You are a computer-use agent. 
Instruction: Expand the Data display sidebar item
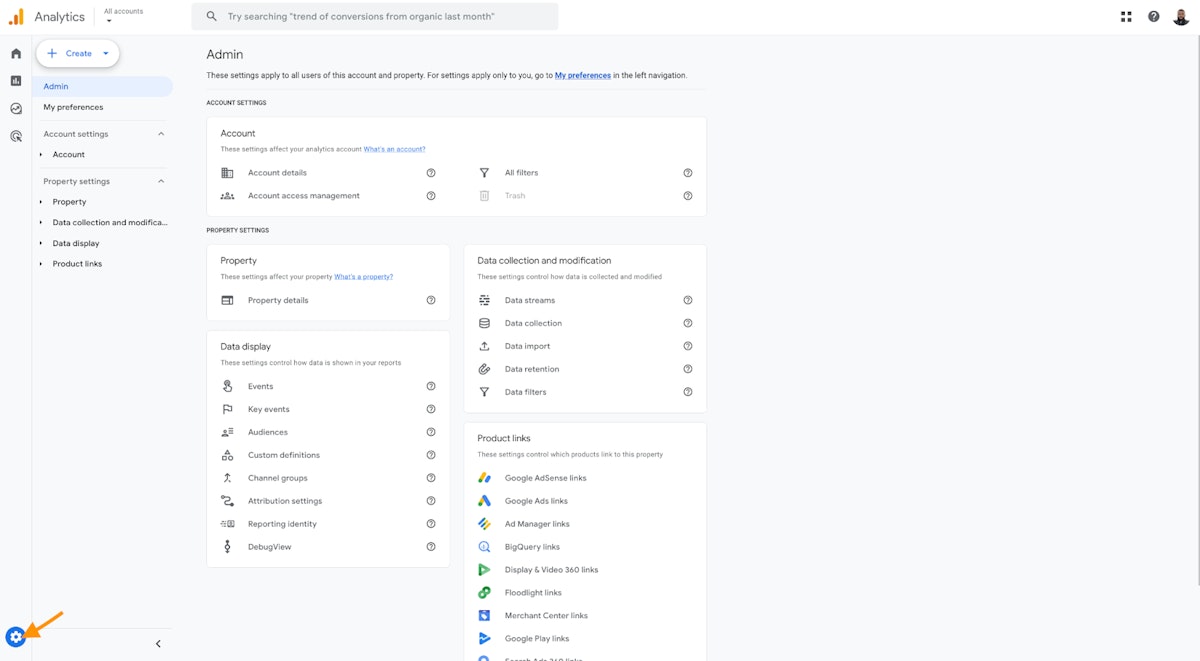[x=41, y=243]
